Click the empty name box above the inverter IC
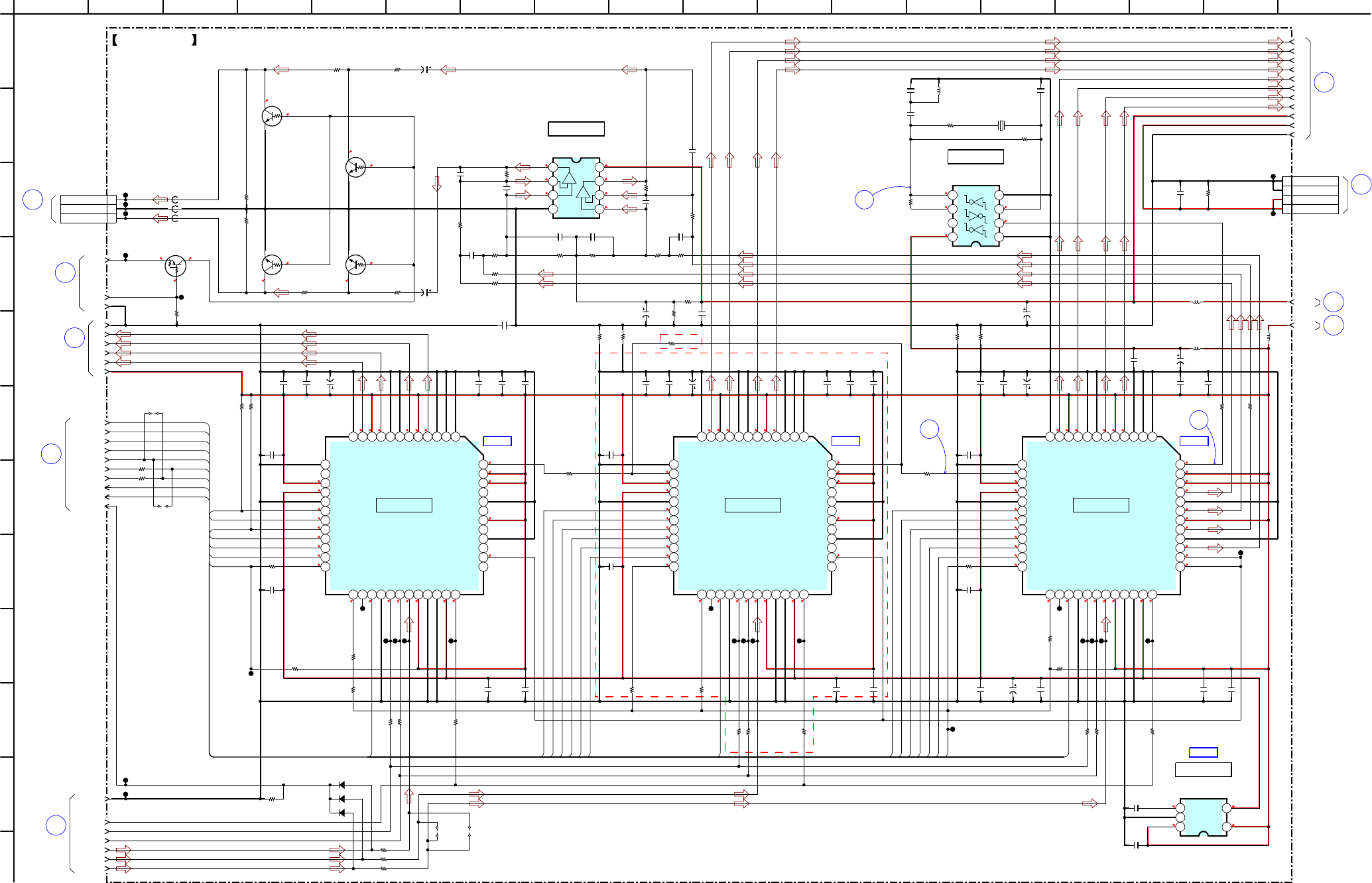Image resolution: width=1372 pixels, height=883 pixels. click(975, 156)
